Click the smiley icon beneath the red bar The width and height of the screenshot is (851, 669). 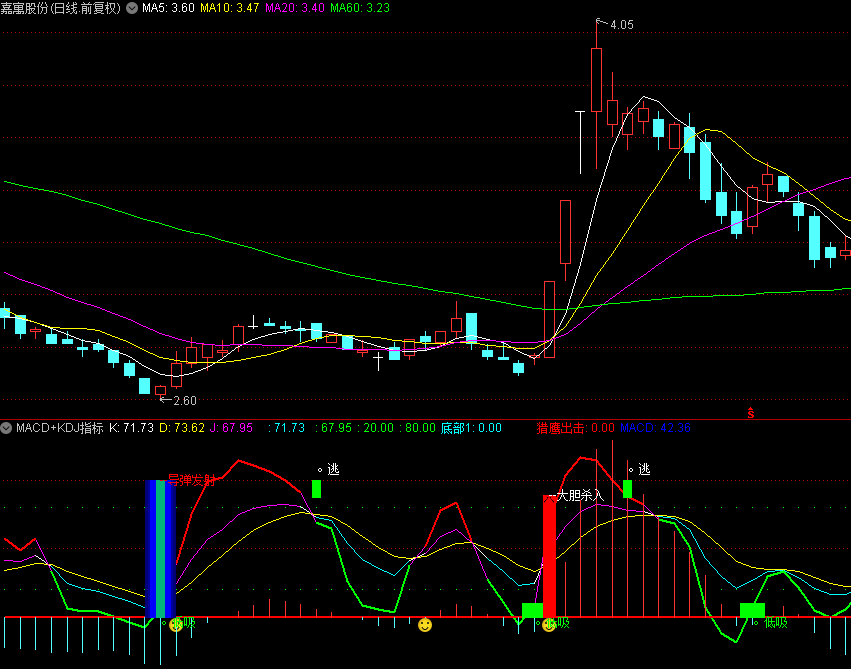tap(549, 625)
